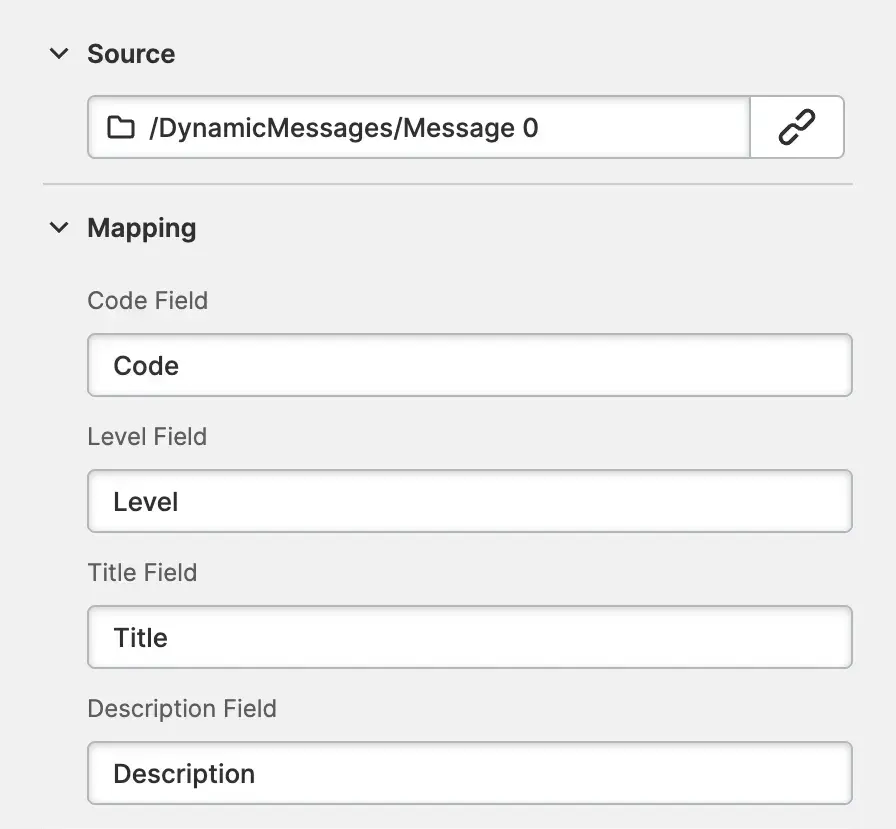896x829 pixels.
Task: Click the divider line below Source section
Action: tap(447, 185)
